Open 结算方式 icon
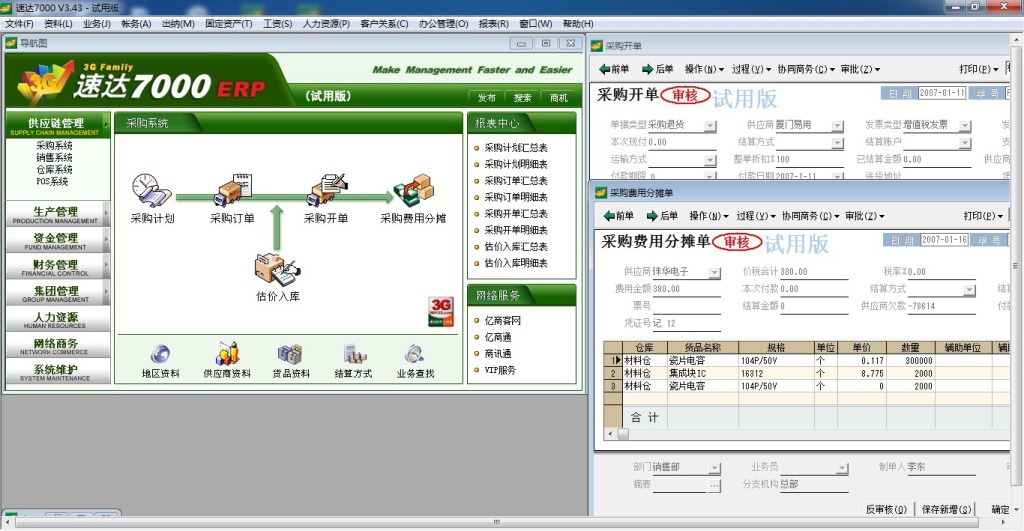The width and height of the screenshot is (1024, 531). [354, 355]
